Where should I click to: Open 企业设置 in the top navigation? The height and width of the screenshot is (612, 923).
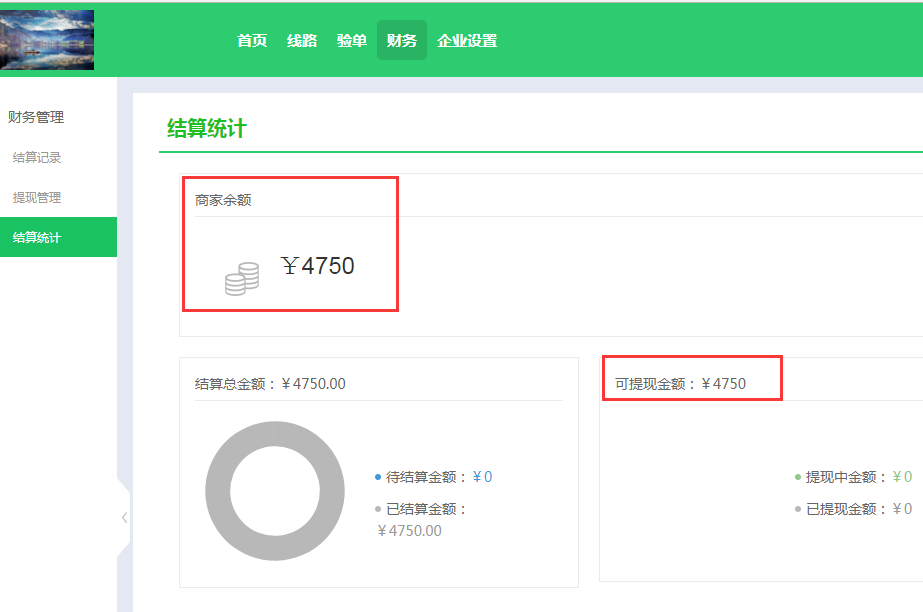pos(467,41)
